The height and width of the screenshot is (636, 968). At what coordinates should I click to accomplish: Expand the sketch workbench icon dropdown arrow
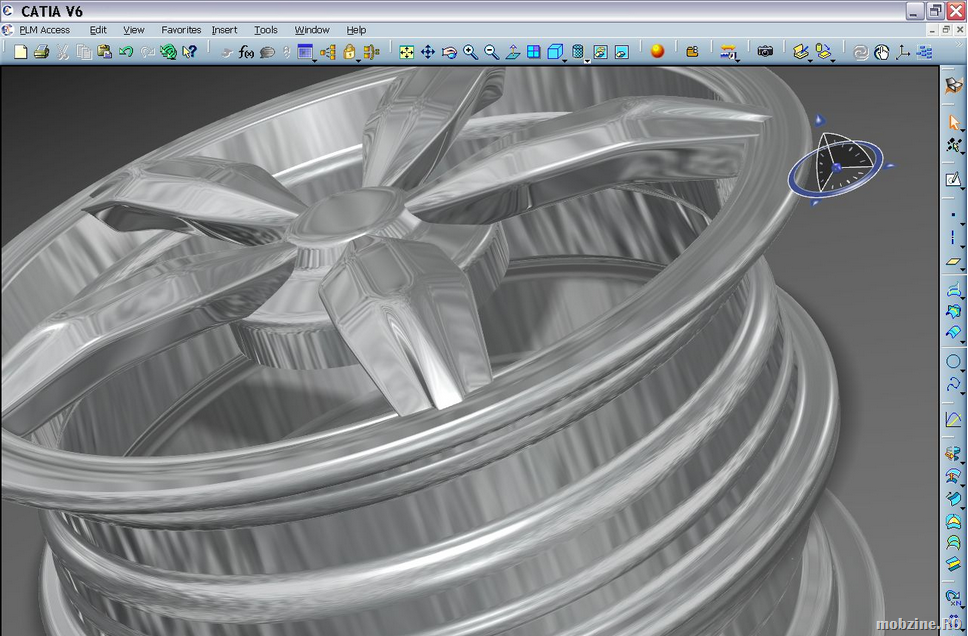(811, 60)
